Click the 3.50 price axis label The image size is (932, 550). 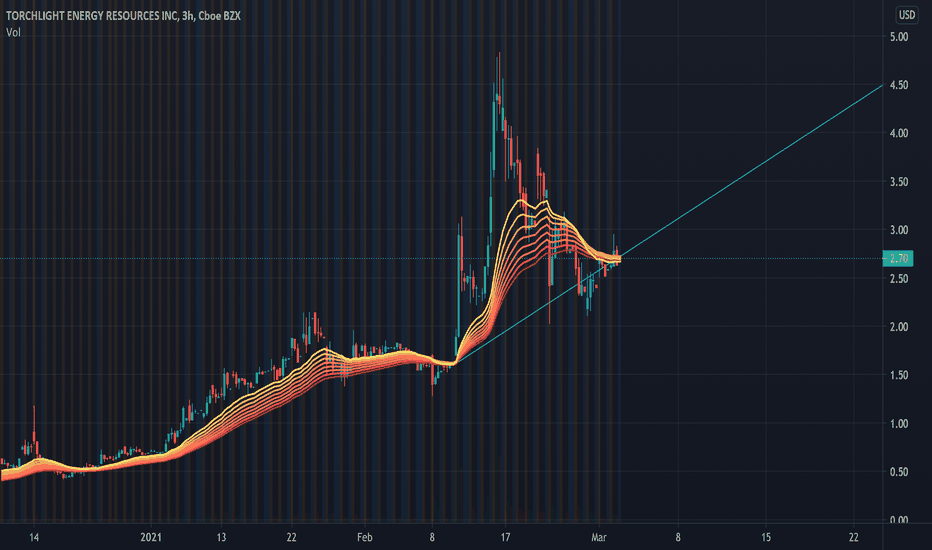pos(899,182)
